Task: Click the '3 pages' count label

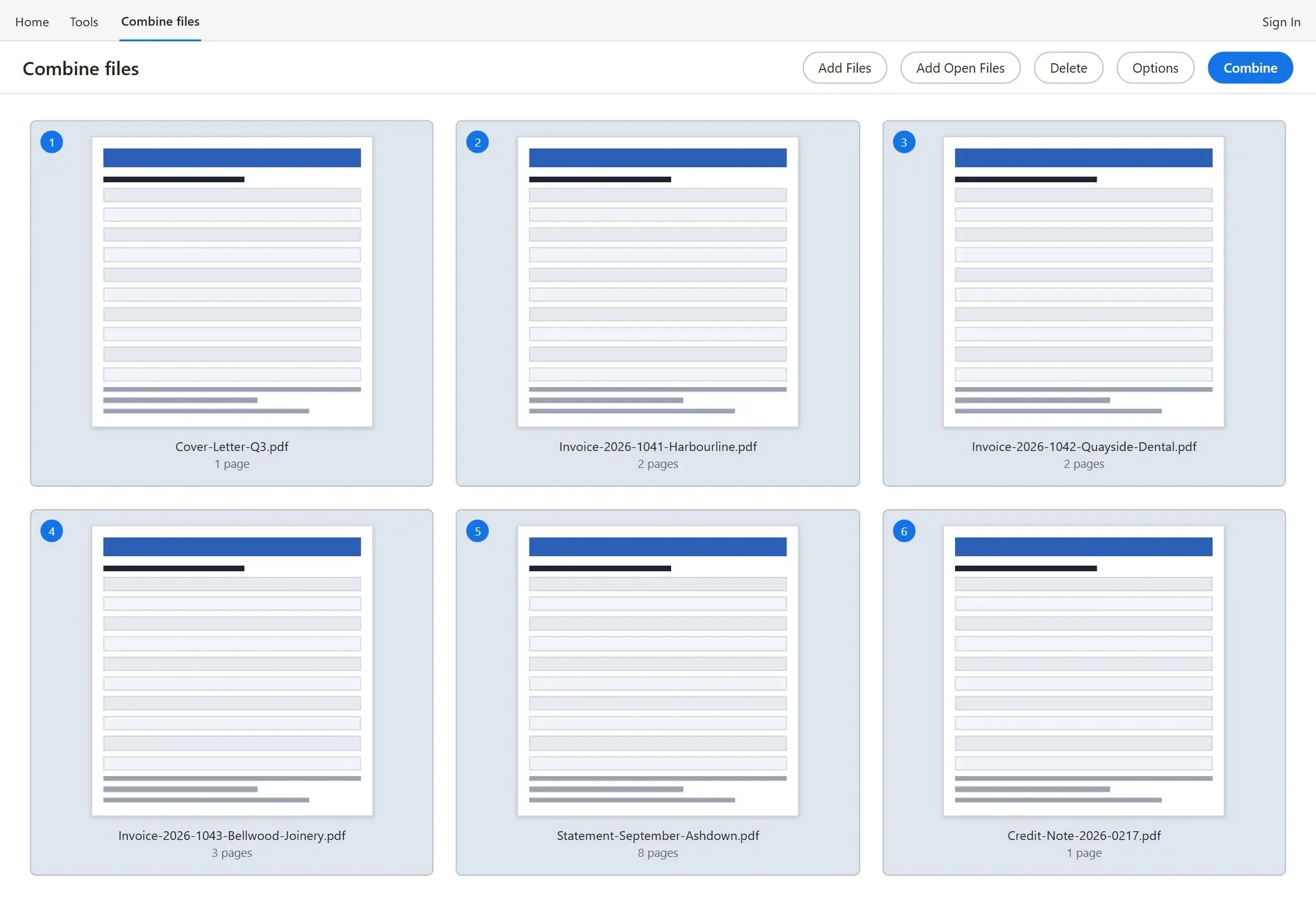Action: point(232,853)
